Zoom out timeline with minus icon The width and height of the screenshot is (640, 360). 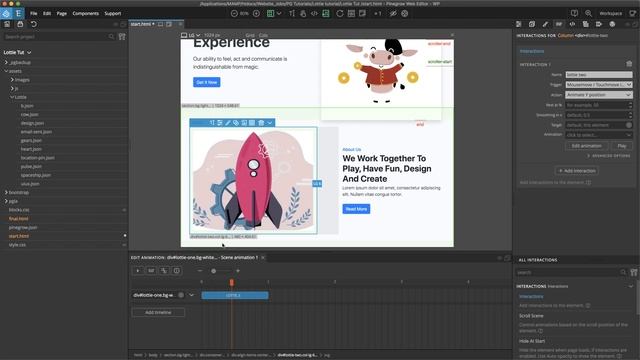pyautogui.click(x=200, y=271)
